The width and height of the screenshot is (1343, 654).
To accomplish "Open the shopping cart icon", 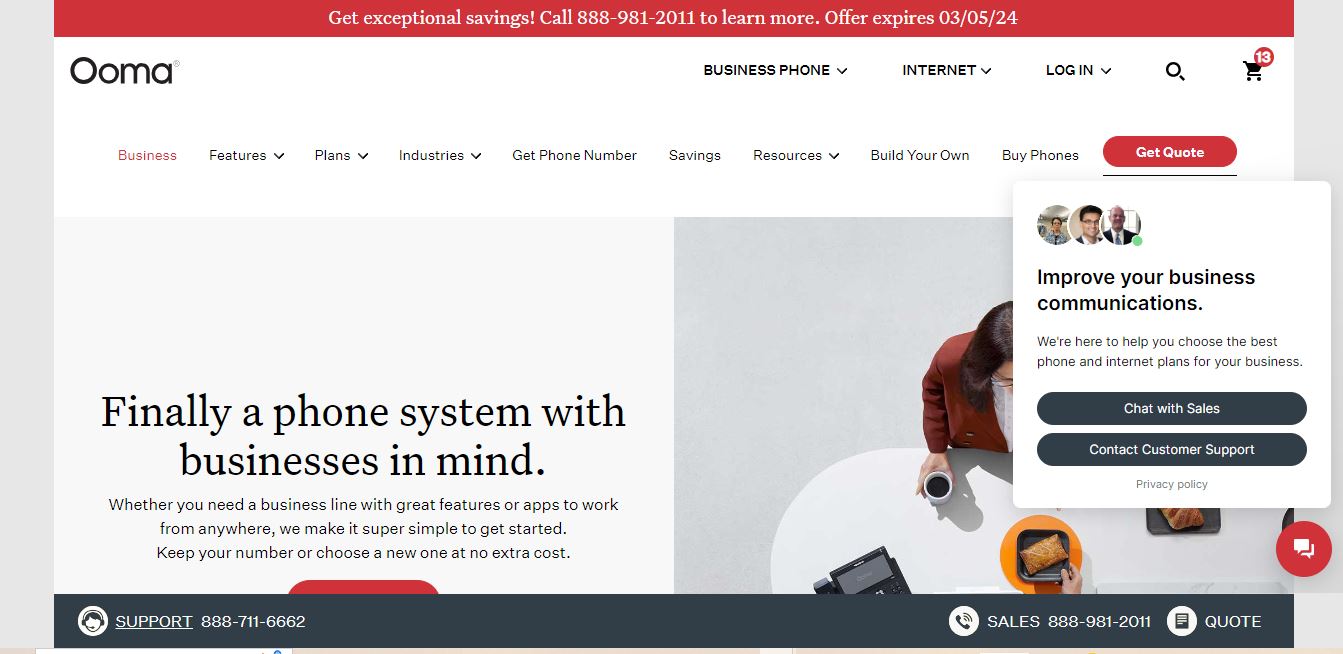I will coord(1253,71).
